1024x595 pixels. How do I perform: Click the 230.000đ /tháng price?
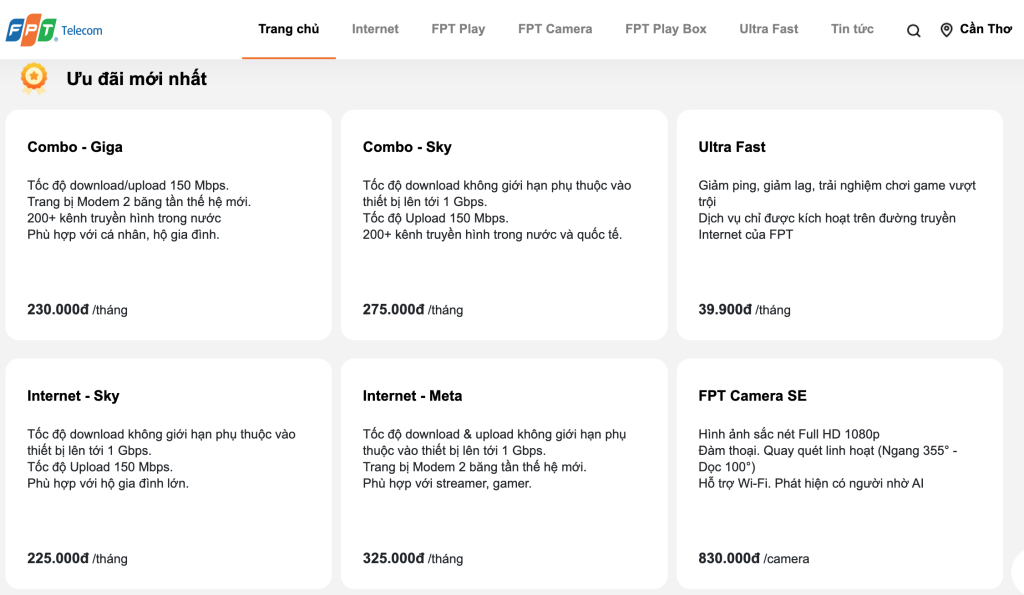[77, 310]
